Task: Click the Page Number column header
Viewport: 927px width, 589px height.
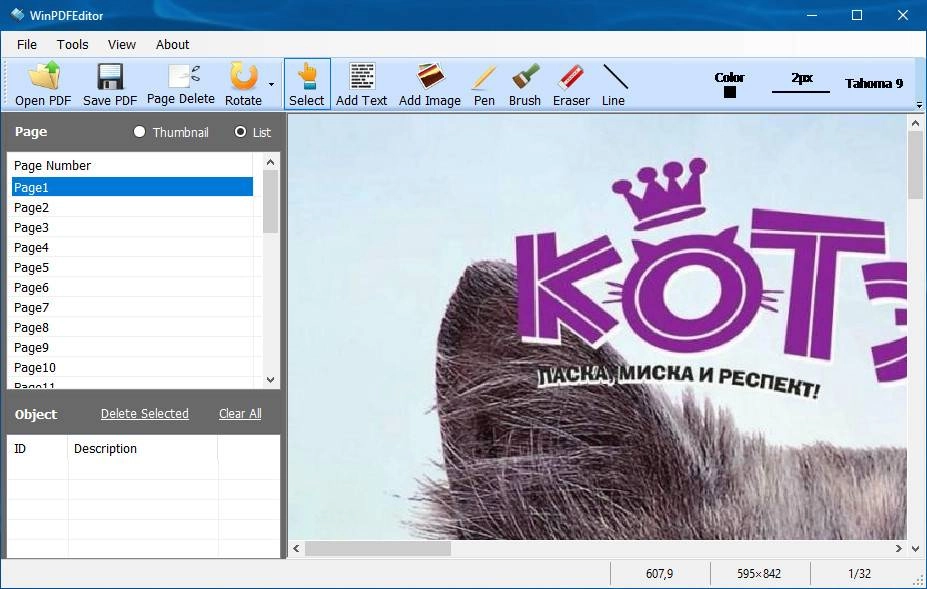Action: (x=132, y=166)
